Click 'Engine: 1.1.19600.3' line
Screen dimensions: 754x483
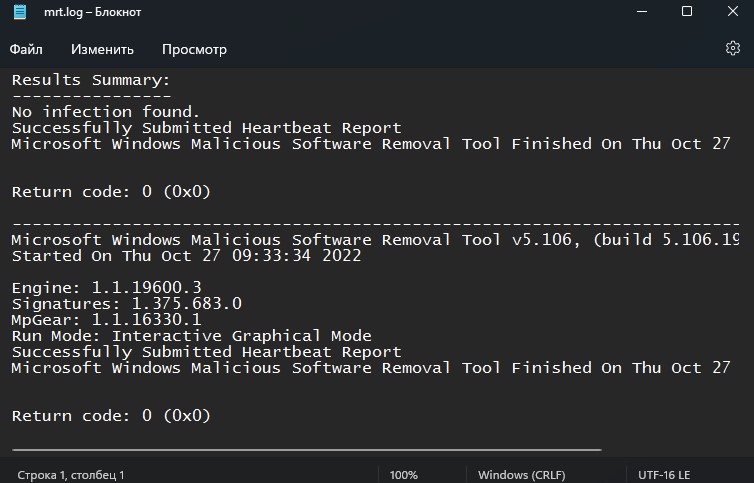tap(106, 288)
